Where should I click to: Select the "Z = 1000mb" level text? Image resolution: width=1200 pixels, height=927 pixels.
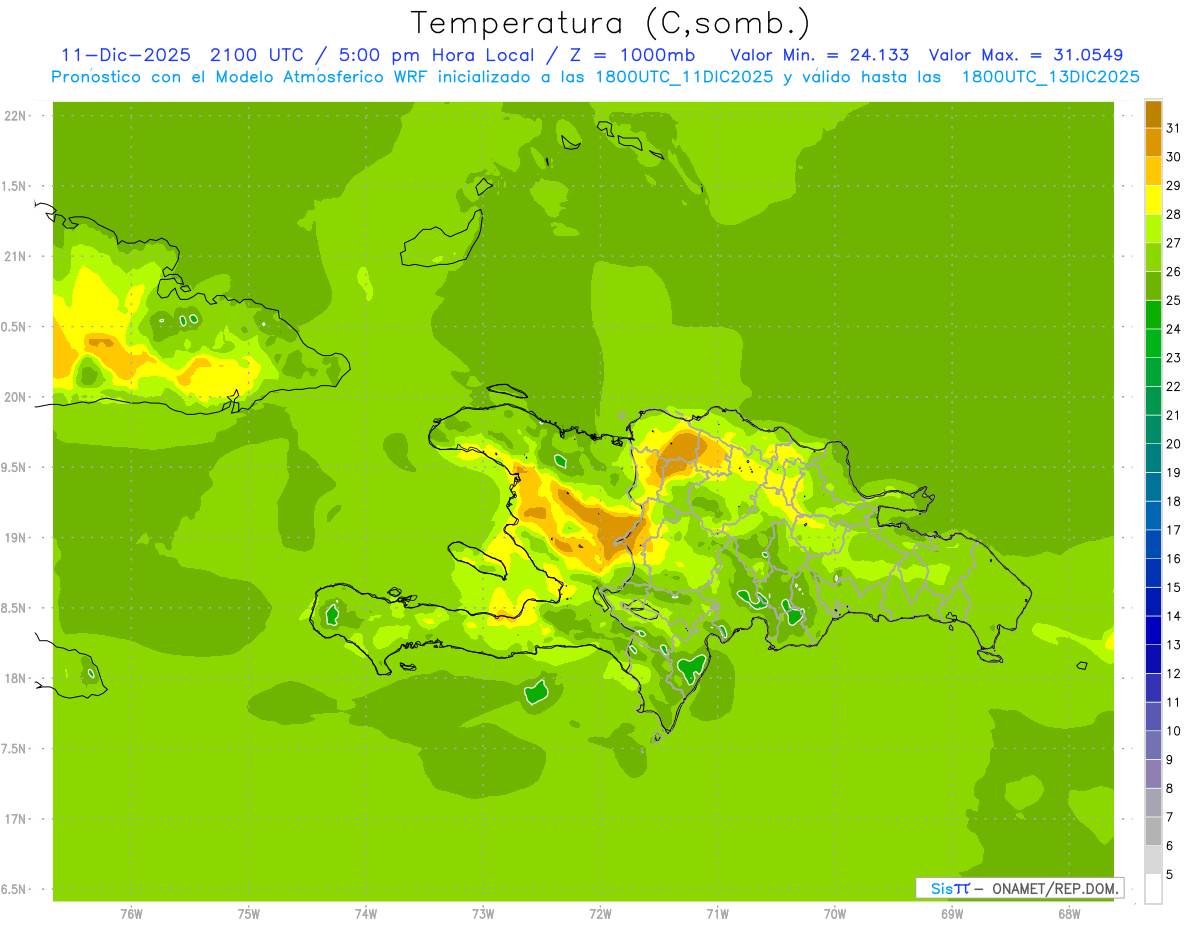631,55
